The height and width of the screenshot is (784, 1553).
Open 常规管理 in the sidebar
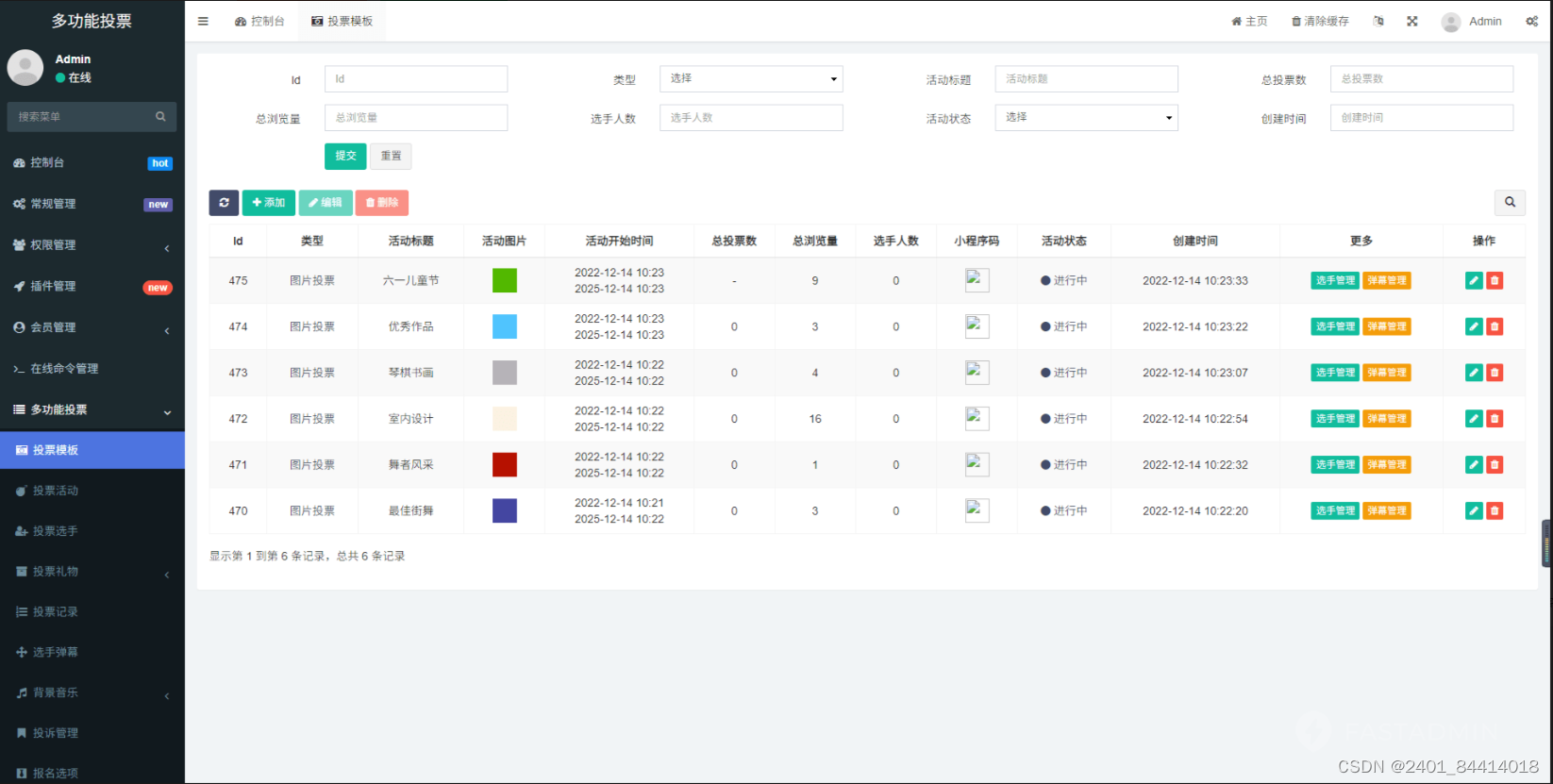pos(92,204)
